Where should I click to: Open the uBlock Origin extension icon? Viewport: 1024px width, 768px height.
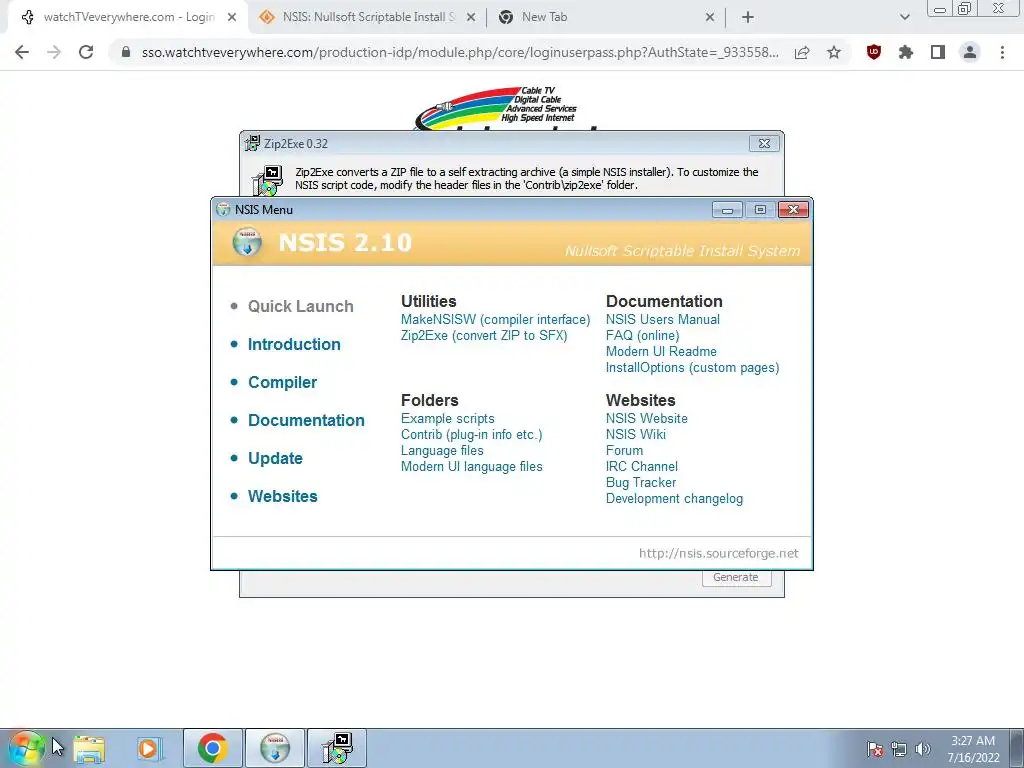point(874,52)
